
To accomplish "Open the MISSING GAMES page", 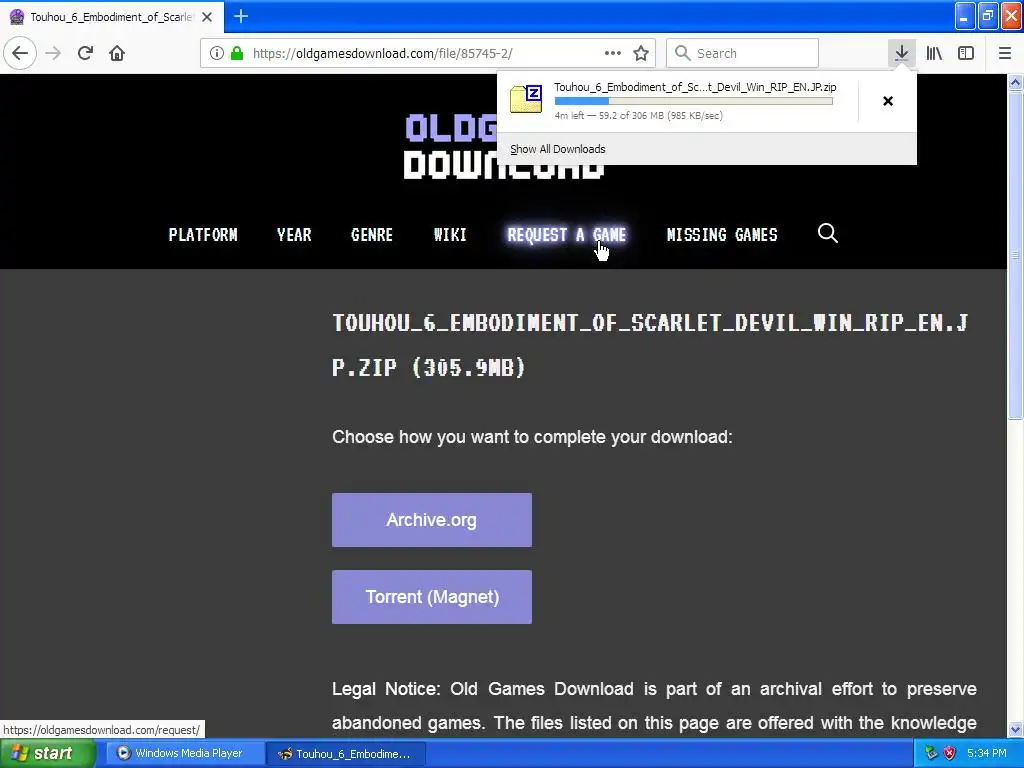I will [722, 234].
